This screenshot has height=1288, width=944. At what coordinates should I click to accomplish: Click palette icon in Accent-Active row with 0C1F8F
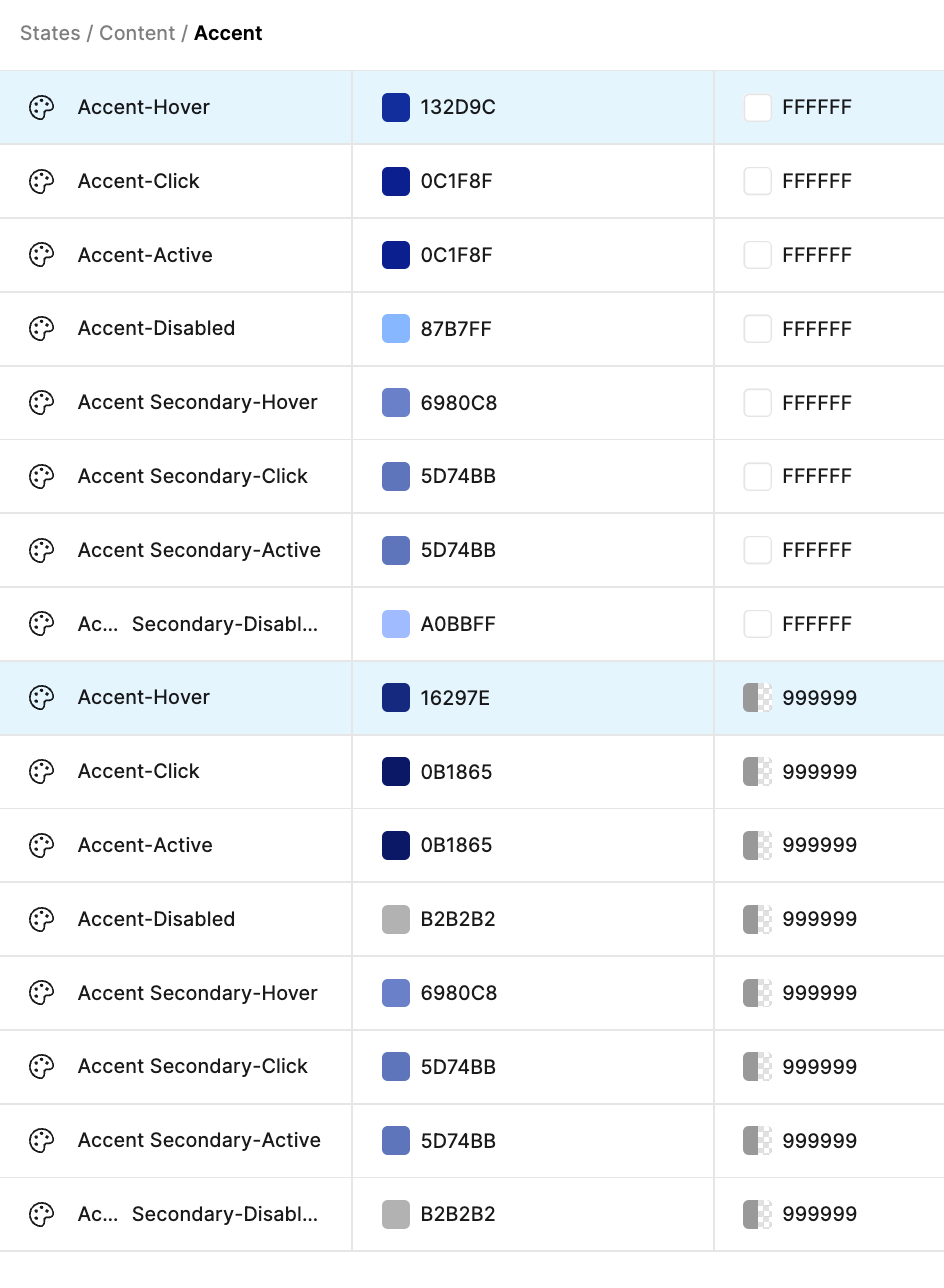pos(41,255)
